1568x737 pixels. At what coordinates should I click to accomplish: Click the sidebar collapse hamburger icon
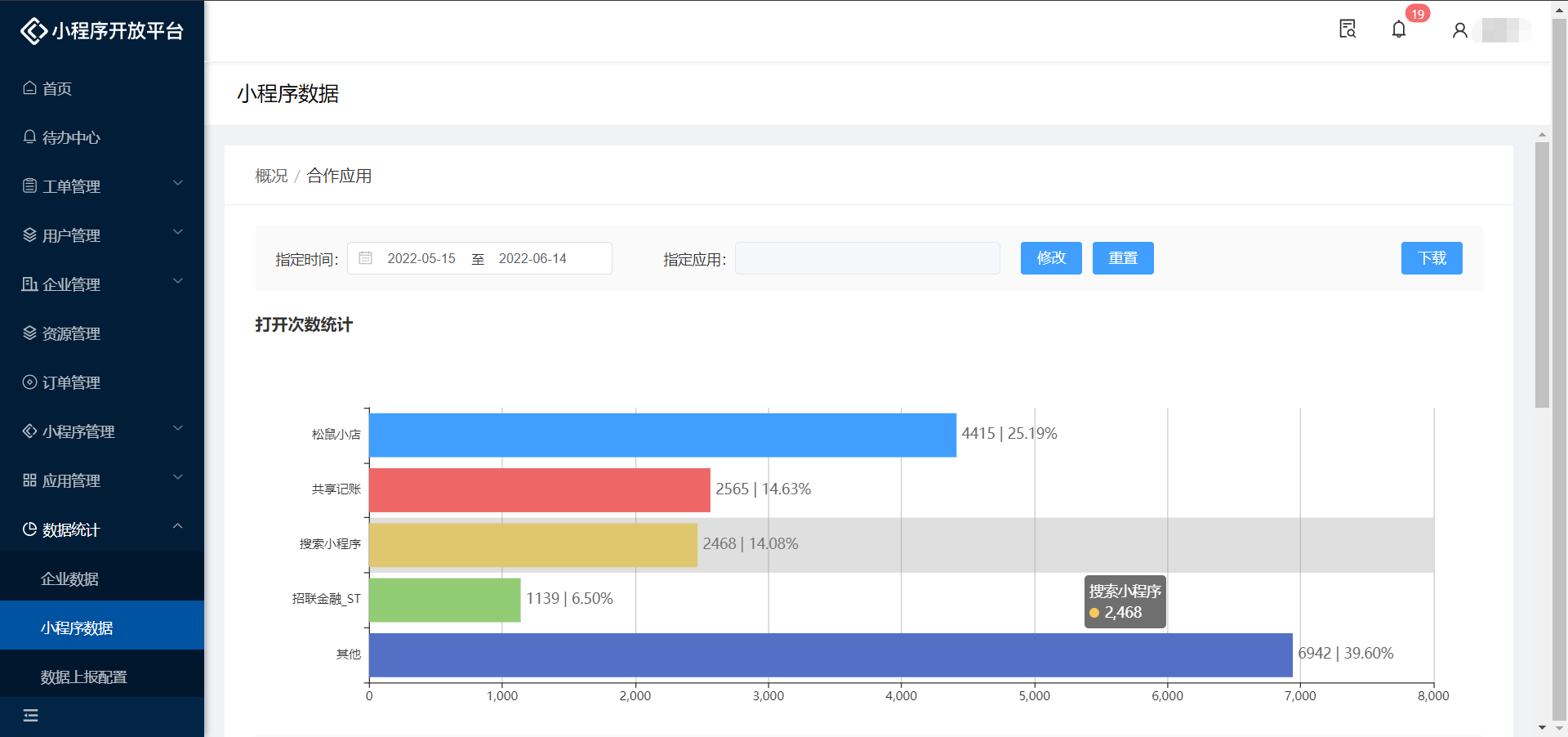(x=31, y=716)
